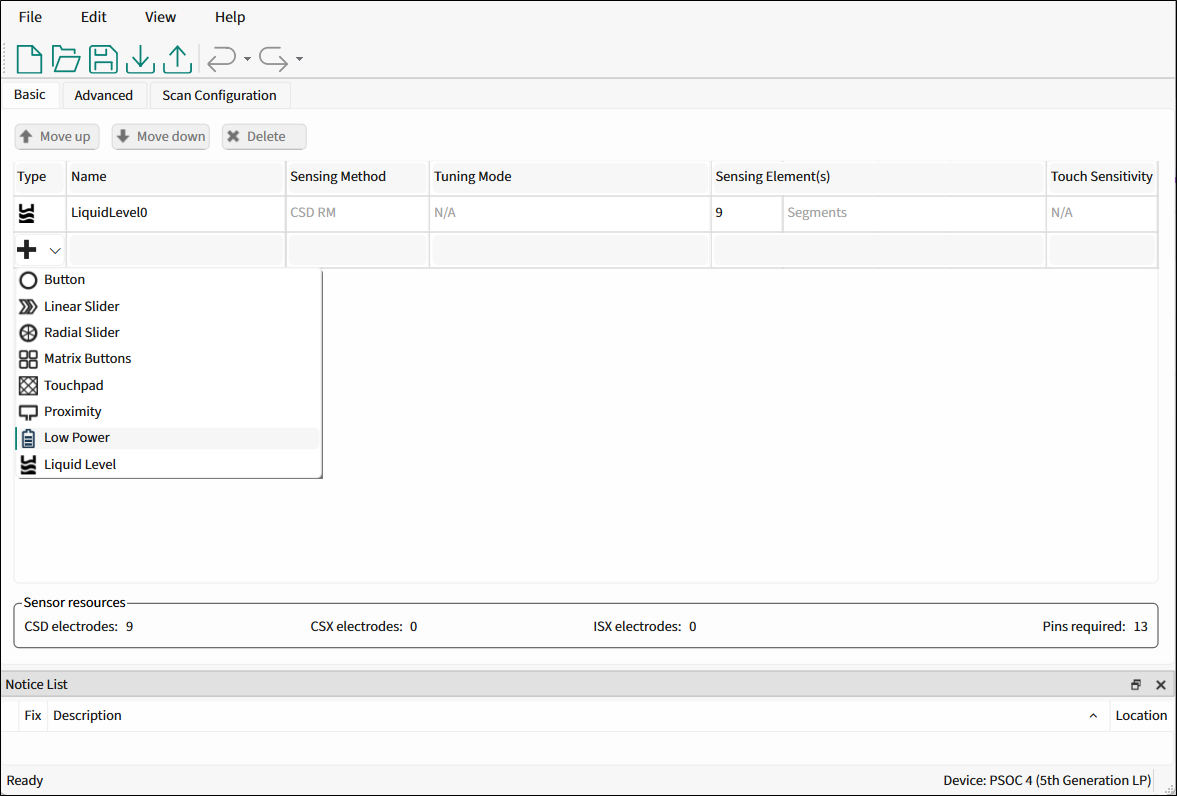Switch to the Scan Configuration tab
The height and width of the screenshot is (796, 1177).
click(x=219, y=96)
